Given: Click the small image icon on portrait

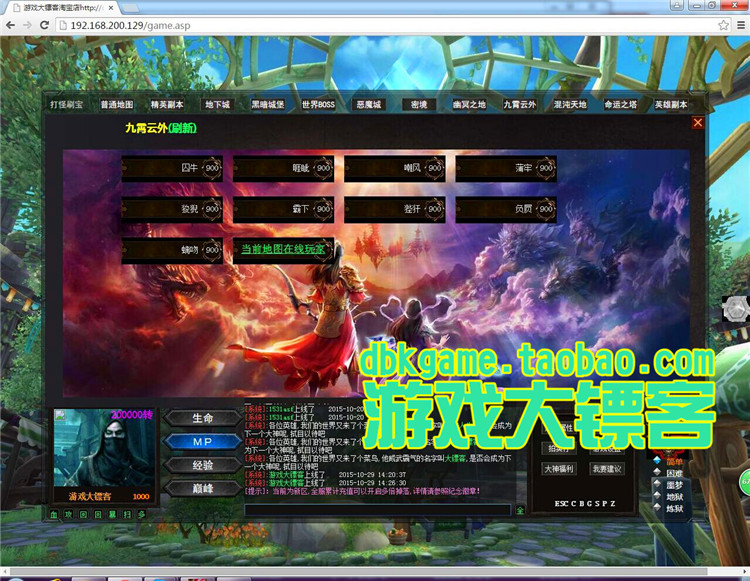Looking at the screenshot, I should [x=60, y=415].
